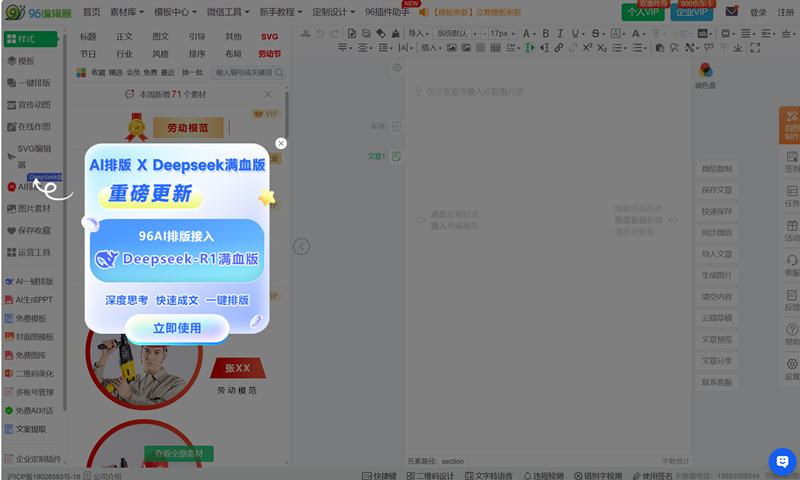Viewport: 800px width, 480px height.
Task: Click the insert table grid icon
Action: click(x=495, y=48)
